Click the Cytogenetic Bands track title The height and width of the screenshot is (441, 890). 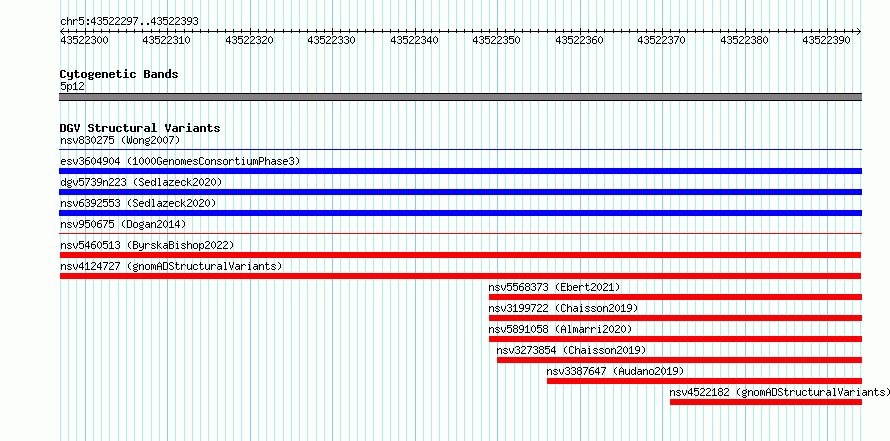pos(119,74)
